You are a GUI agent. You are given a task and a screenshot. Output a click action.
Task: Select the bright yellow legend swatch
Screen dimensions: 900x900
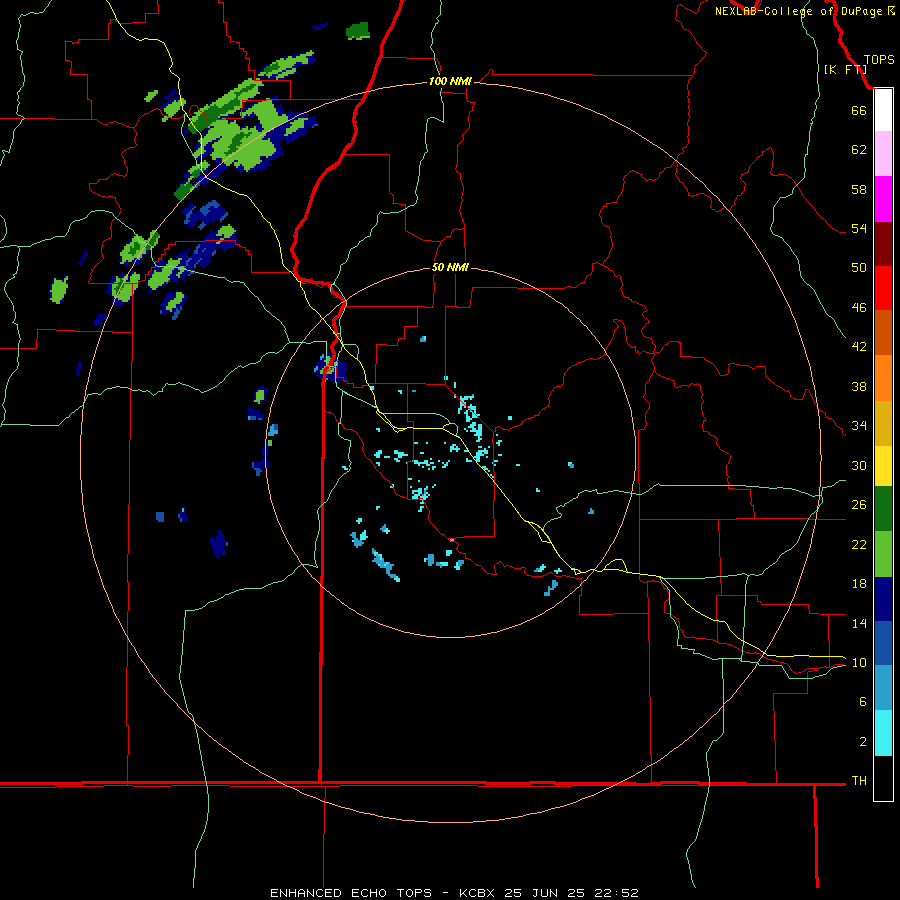pyautogui.click(x=883, y=466)
